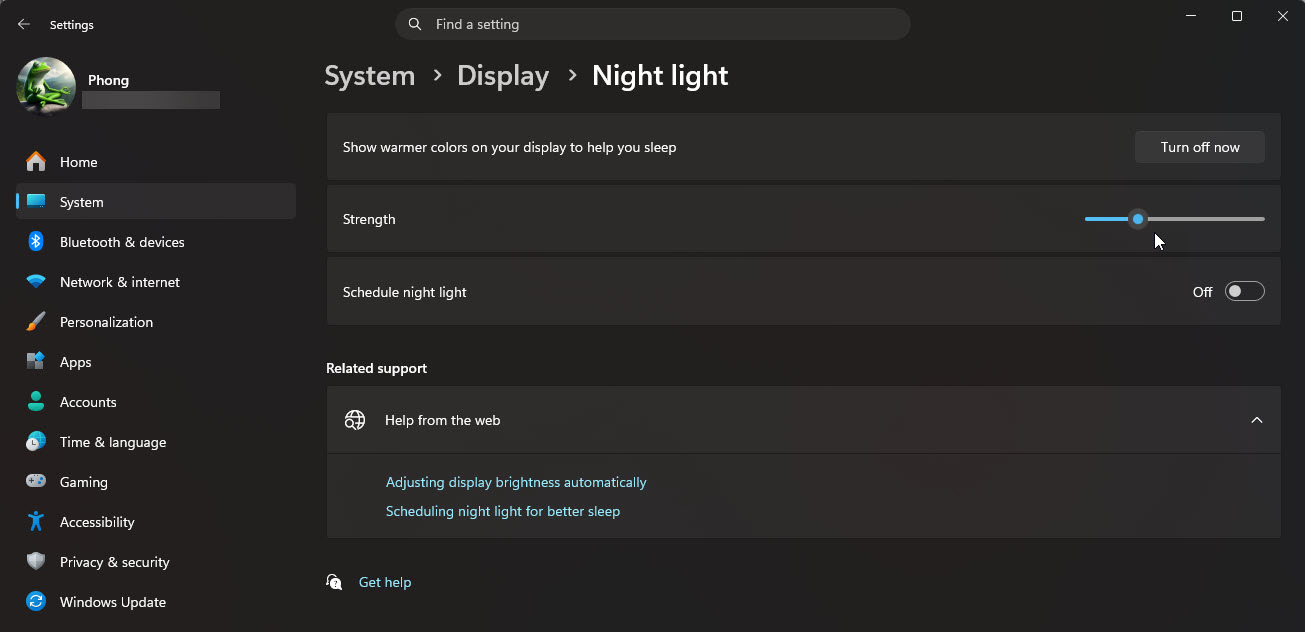Toggle Schedule night light switch
The height and width of the screenshot is (632, 1305).
point(1245,292)
